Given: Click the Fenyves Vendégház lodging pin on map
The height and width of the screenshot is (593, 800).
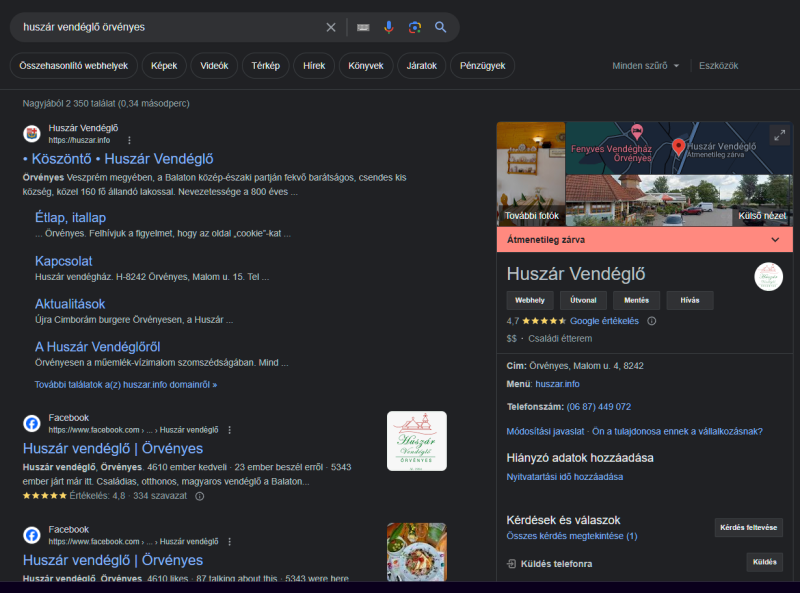Looking at the screenshot, I should point(637,132).
